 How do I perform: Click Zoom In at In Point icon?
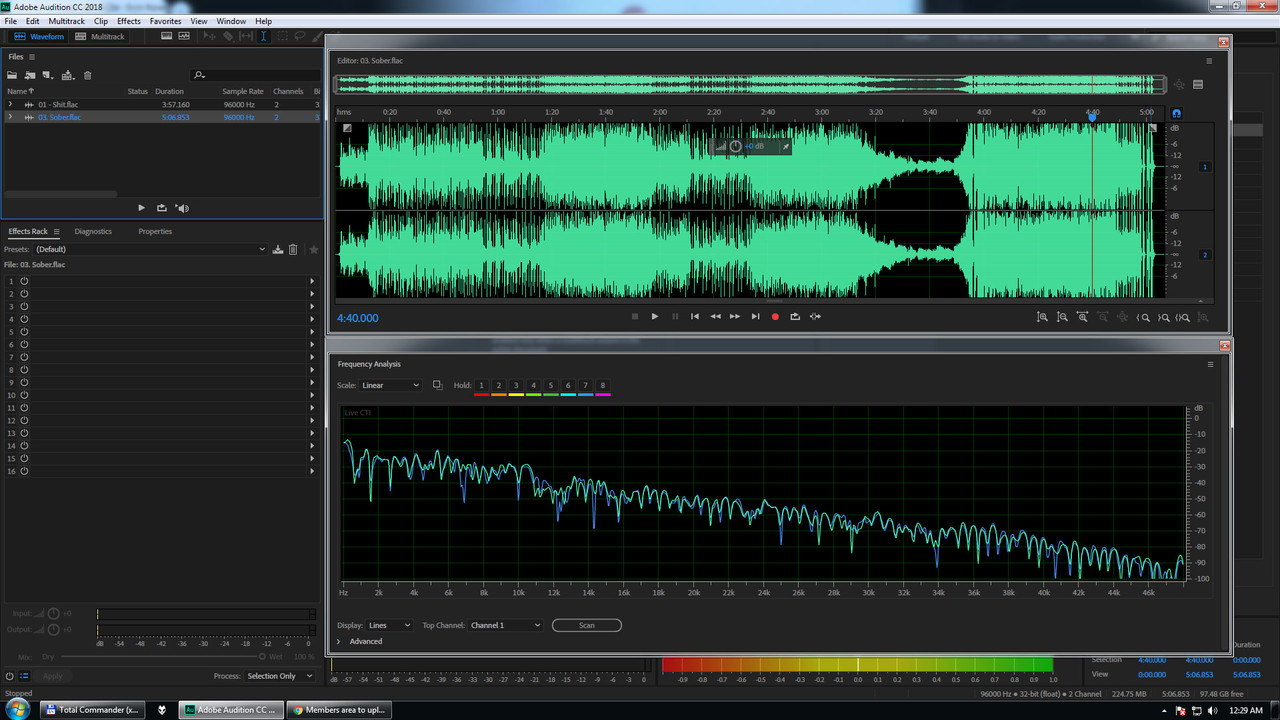[x=1143, y=317]
